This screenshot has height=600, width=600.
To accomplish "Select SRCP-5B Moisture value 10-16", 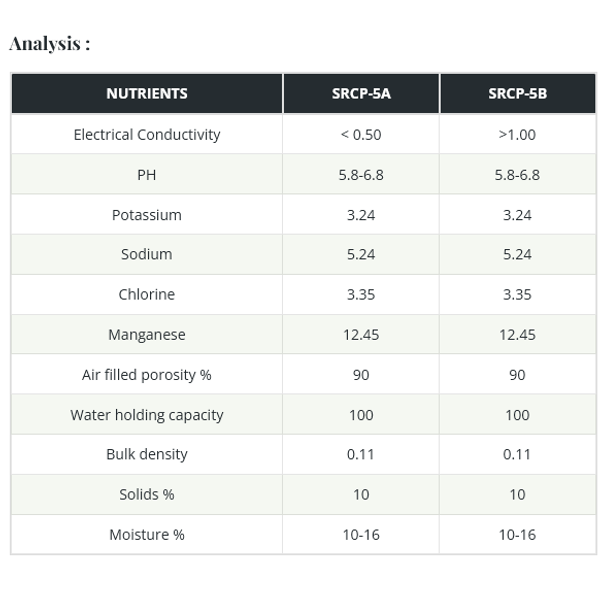I will click(518, 535).
